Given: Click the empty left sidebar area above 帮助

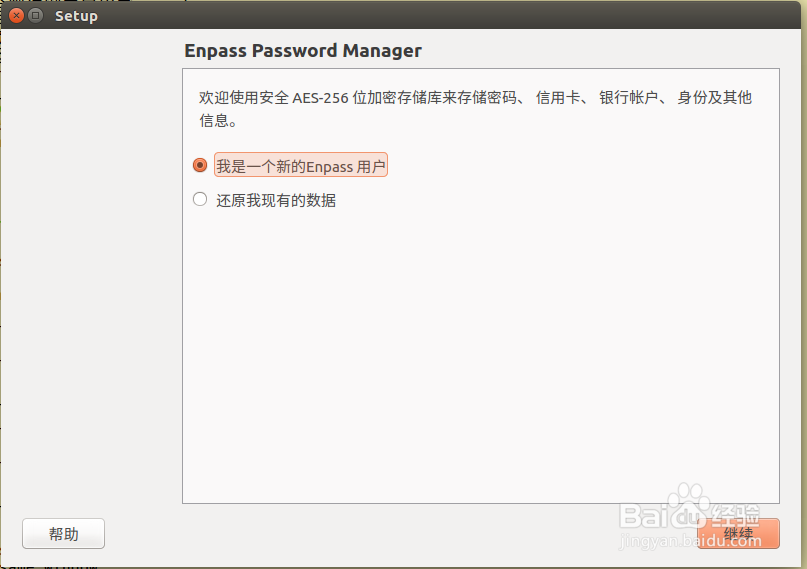Looking at the screenshot, I should [90, 300].
